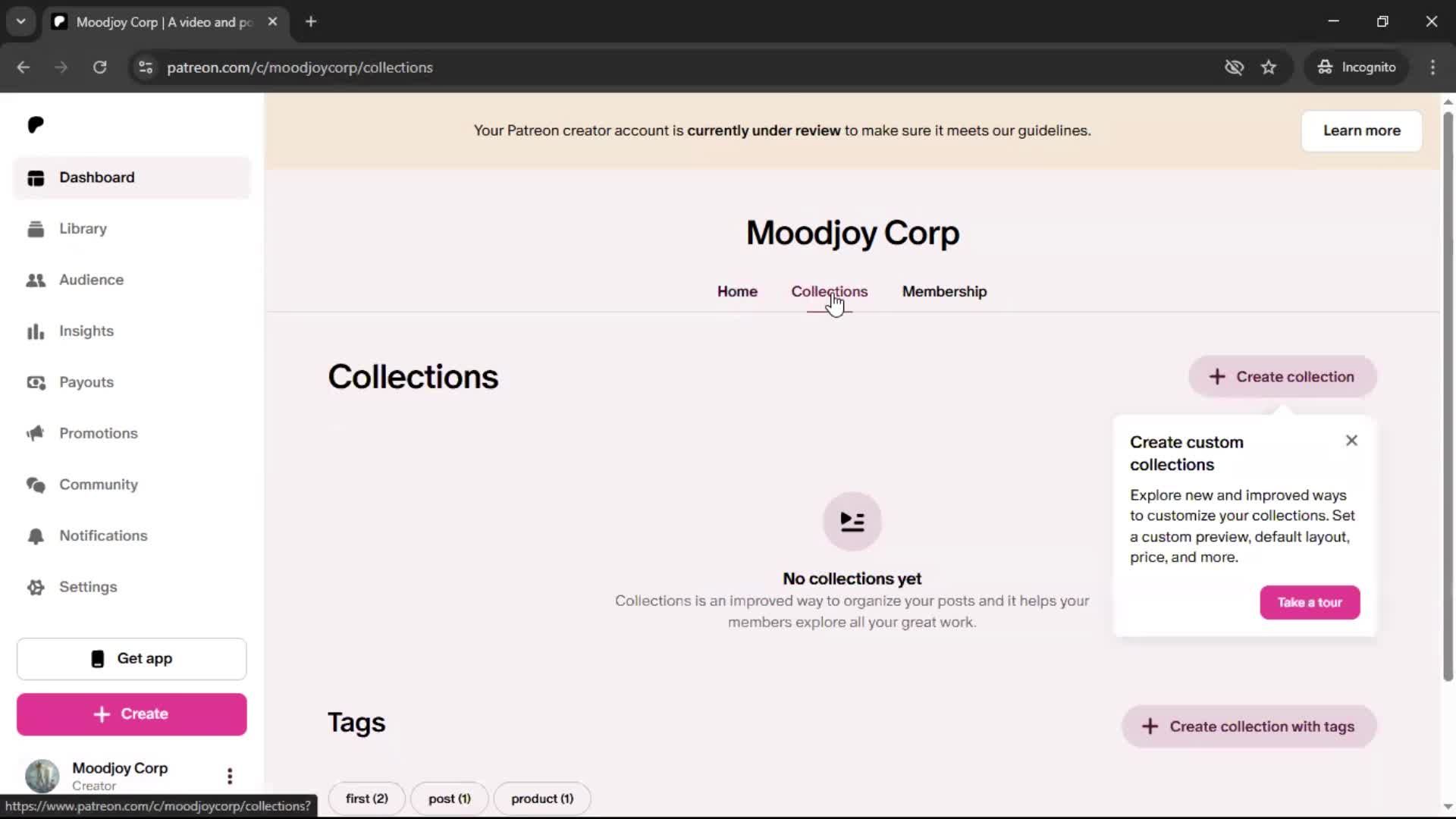Click the Incognito indicator
Screen dimensions: 1456x819
[x=1357, y=67]
